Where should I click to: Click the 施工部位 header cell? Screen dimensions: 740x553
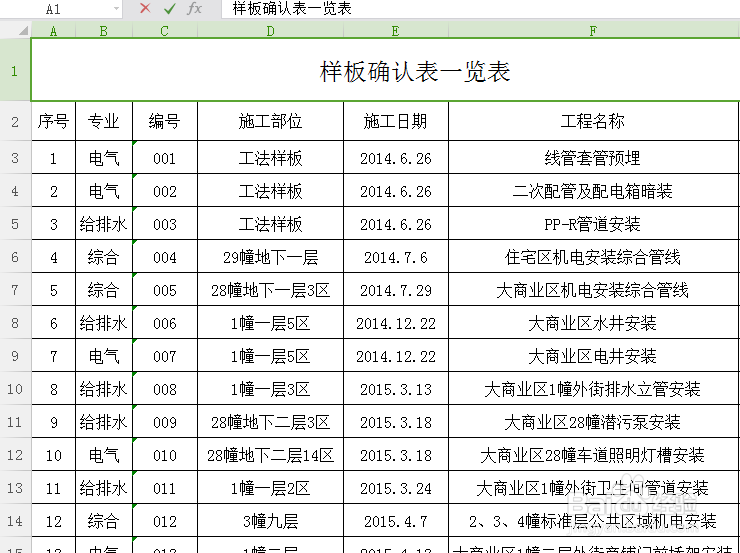pyautogui.click(x=270, y=121)
